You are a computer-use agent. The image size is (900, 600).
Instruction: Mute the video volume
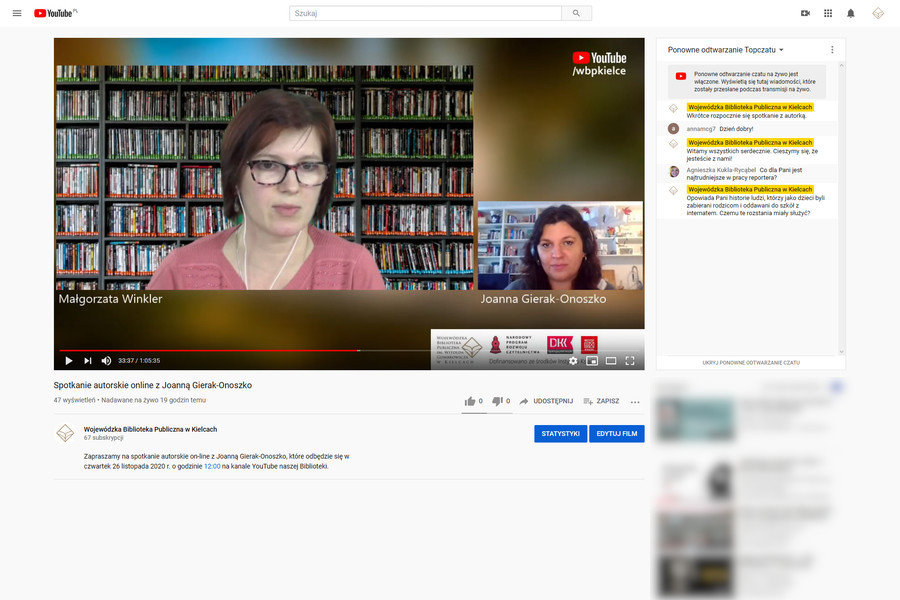pyautogui.click(x=106, y=361)
